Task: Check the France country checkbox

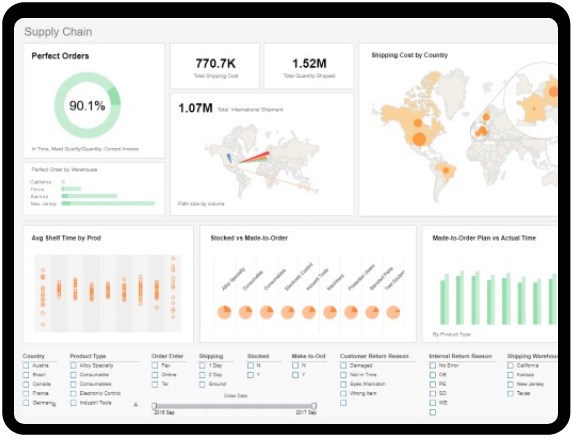Action: (26, 393)
